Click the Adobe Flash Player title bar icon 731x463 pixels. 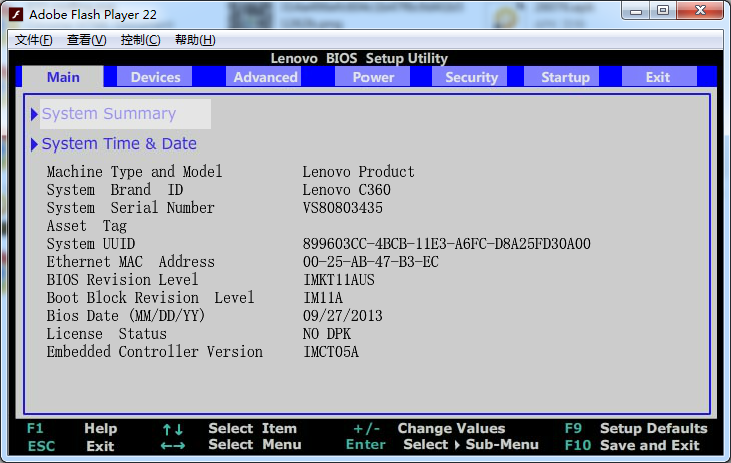click(x=16, y=14)
